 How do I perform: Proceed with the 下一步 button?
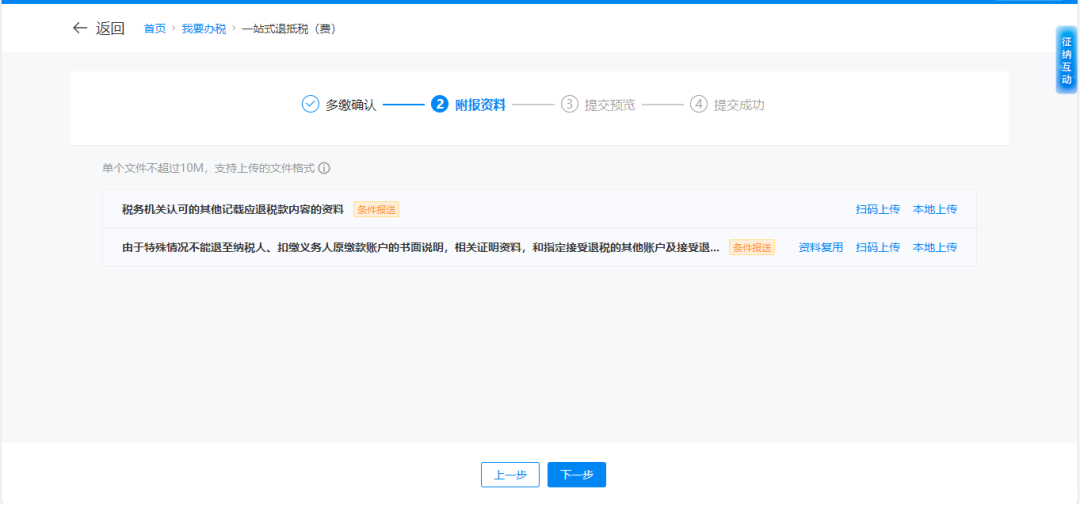[x=577, y=475]
